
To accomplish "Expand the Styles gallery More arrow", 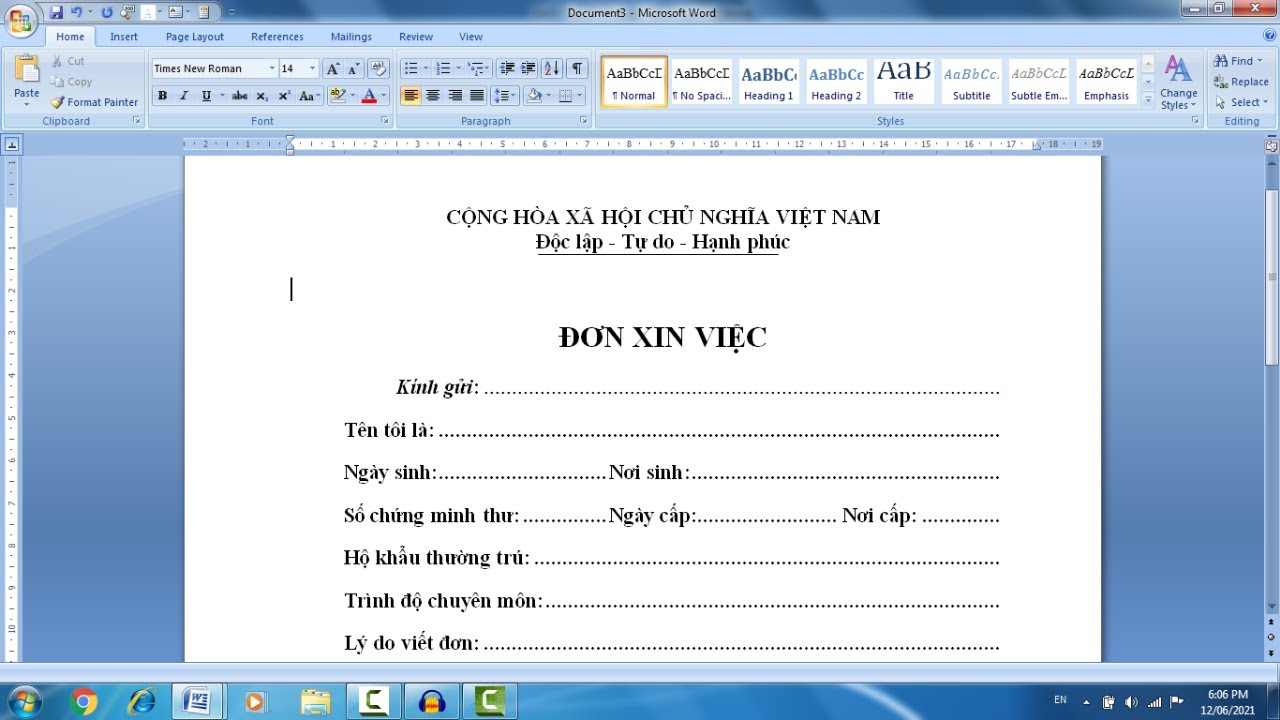I will (1148, 99).
